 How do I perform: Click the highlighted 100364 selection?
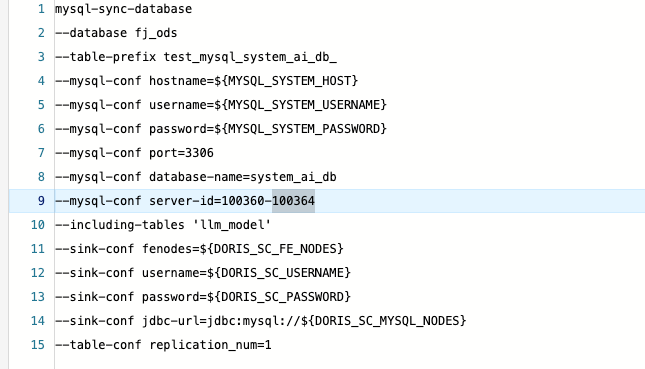(x=293, y=201)
